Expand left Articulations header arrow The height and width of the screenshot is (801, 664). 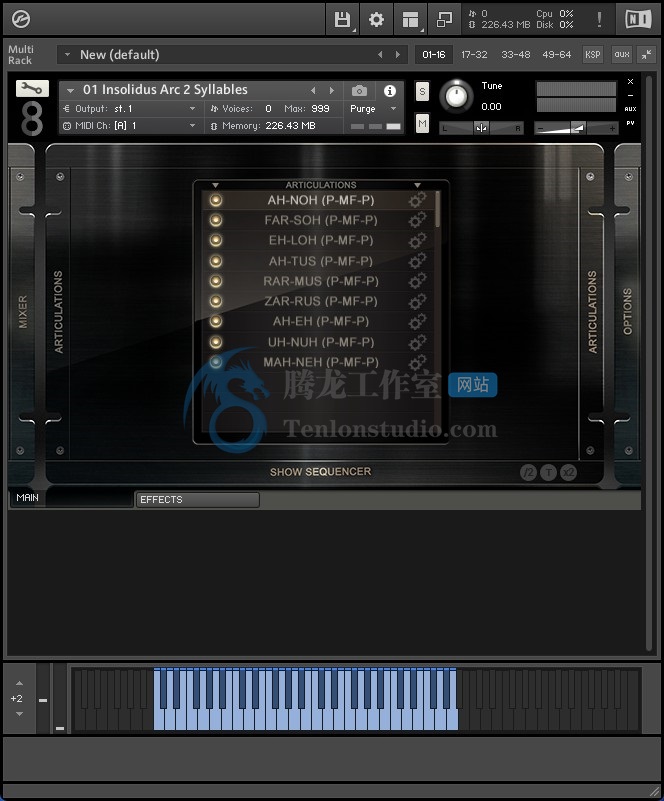coord(216,185)
